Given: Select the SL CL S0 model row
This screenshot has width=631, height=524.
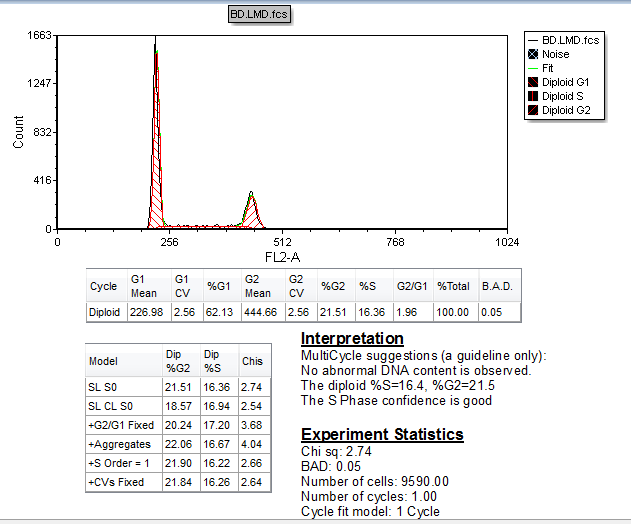Looking at the screenshot, I should click(111, 406).
